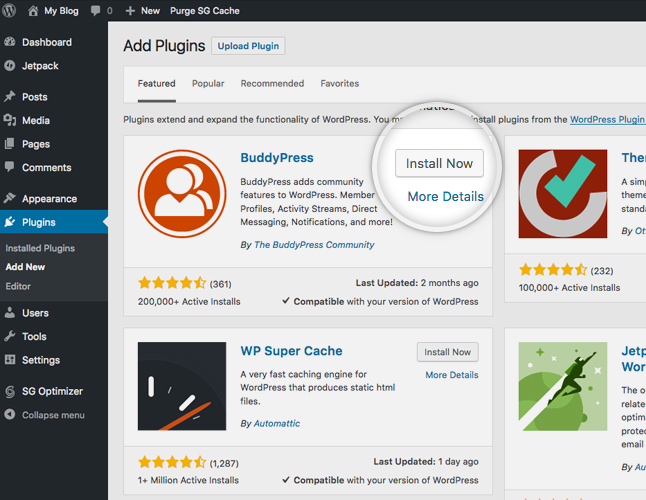This screenshot has width=646, height=500.
Task: Open the Appearance menu
Action: [49, 198]
